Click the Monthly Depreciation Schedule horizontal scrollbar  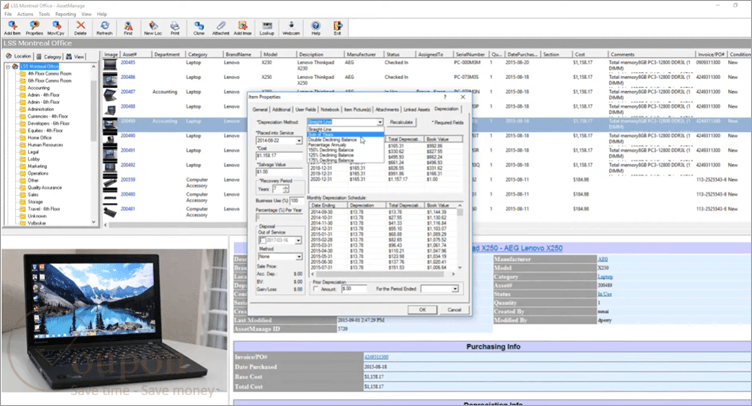click(x=382, y=274)
